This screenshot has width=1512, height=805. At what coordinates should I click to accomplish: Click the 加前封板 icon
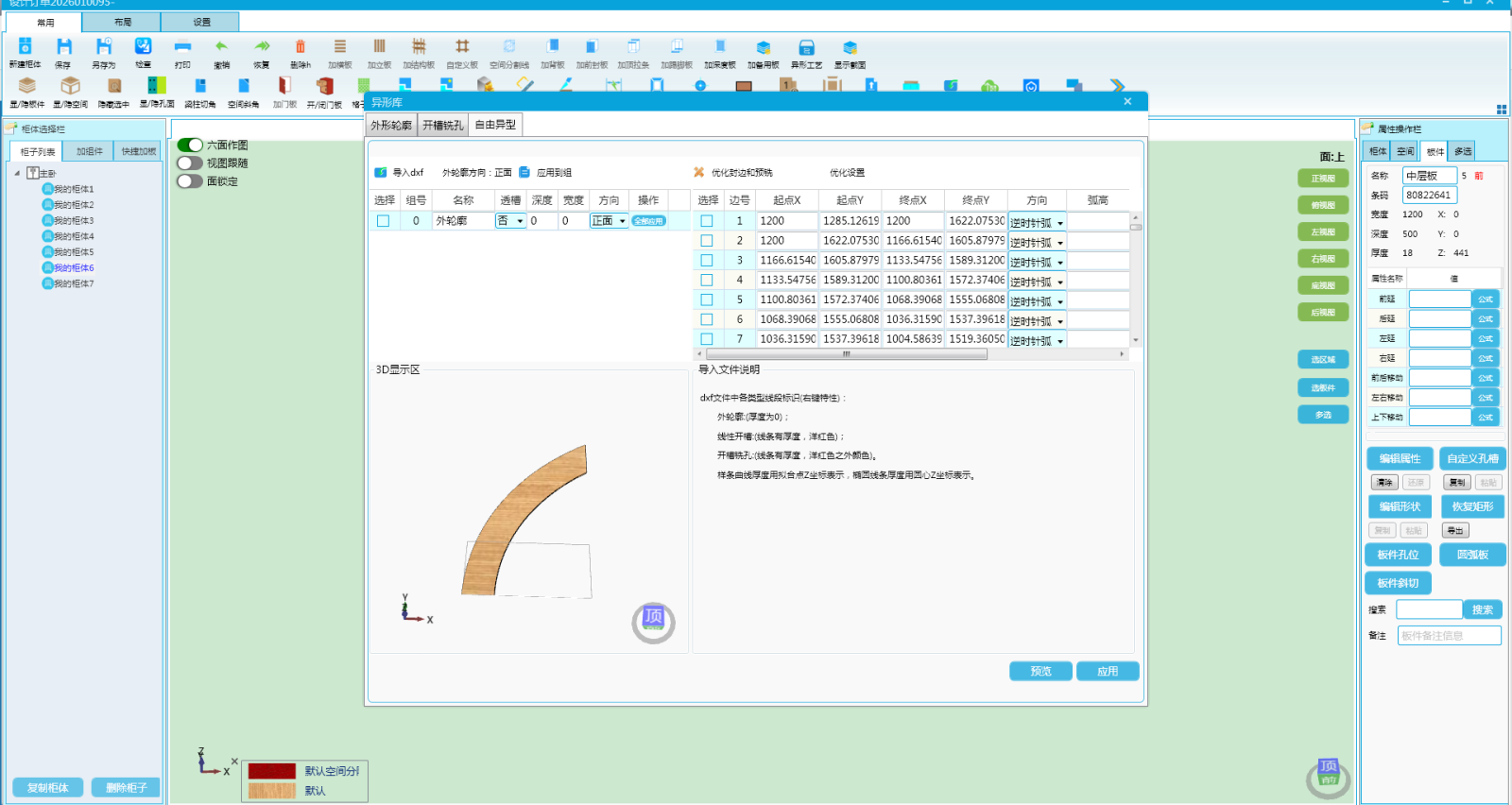[x=592, y=46]
